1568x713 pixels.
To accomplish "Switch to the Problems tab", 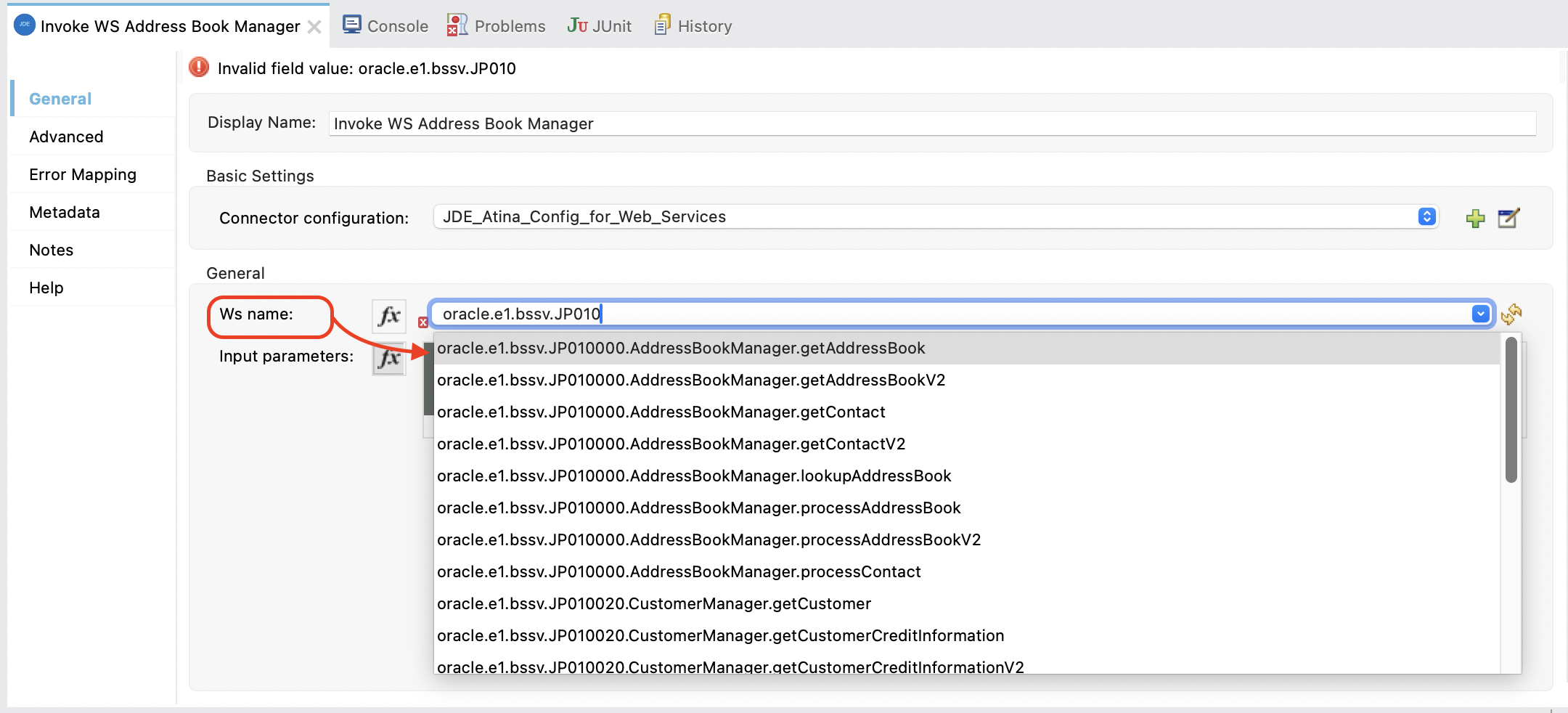I will point(497,26).
